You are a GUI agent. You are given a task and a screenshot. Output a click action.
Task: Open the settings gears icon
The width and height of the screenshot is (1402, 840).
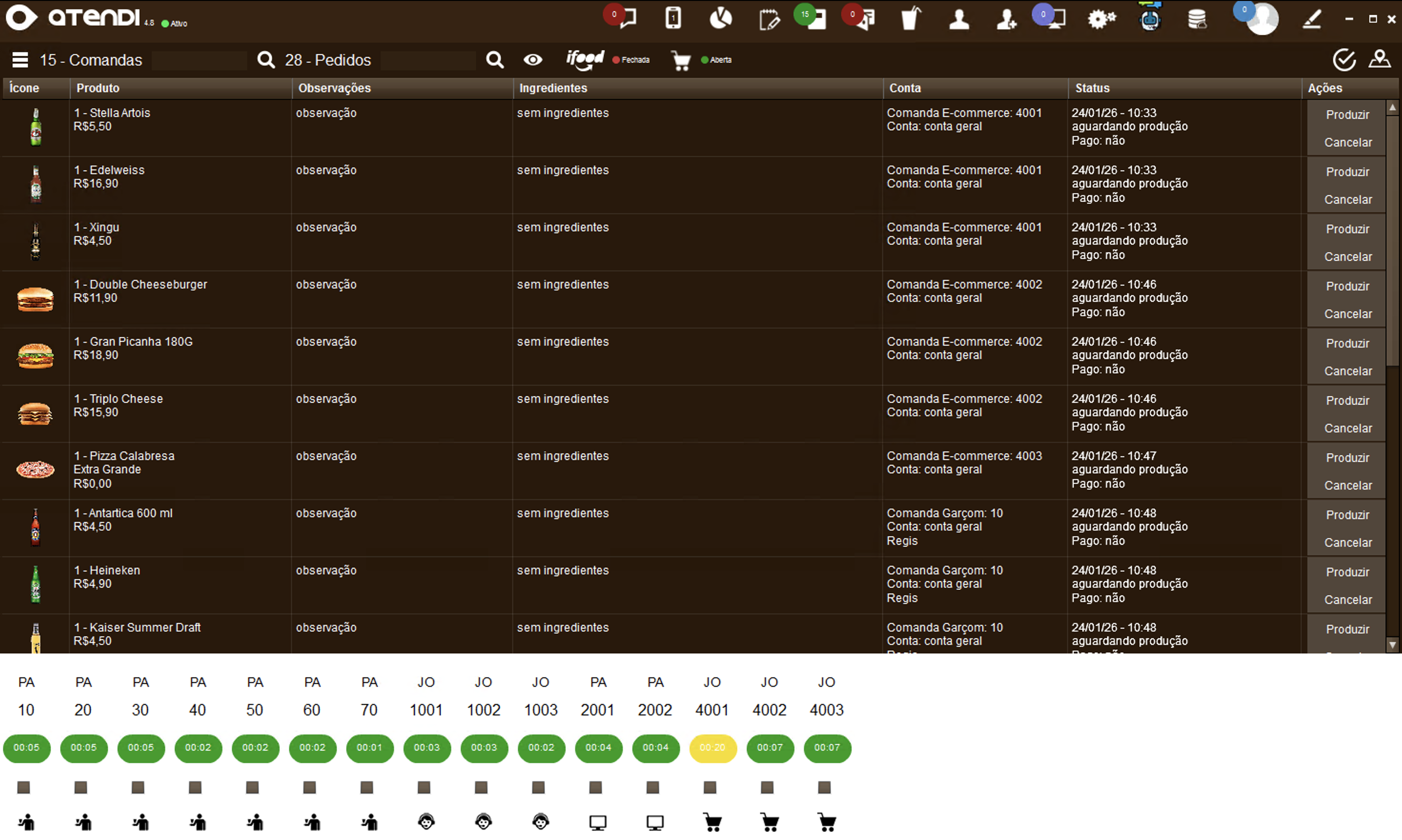coord(1101,19)
